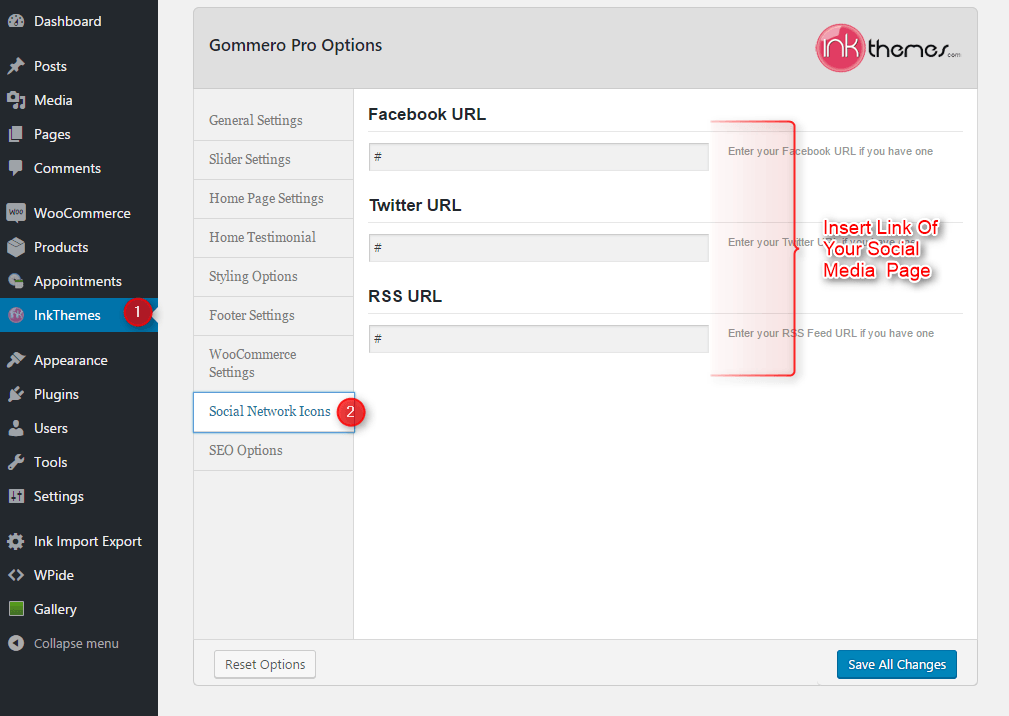
Task: Switch to Home Page Settings tab
Action: coord(273,199)
